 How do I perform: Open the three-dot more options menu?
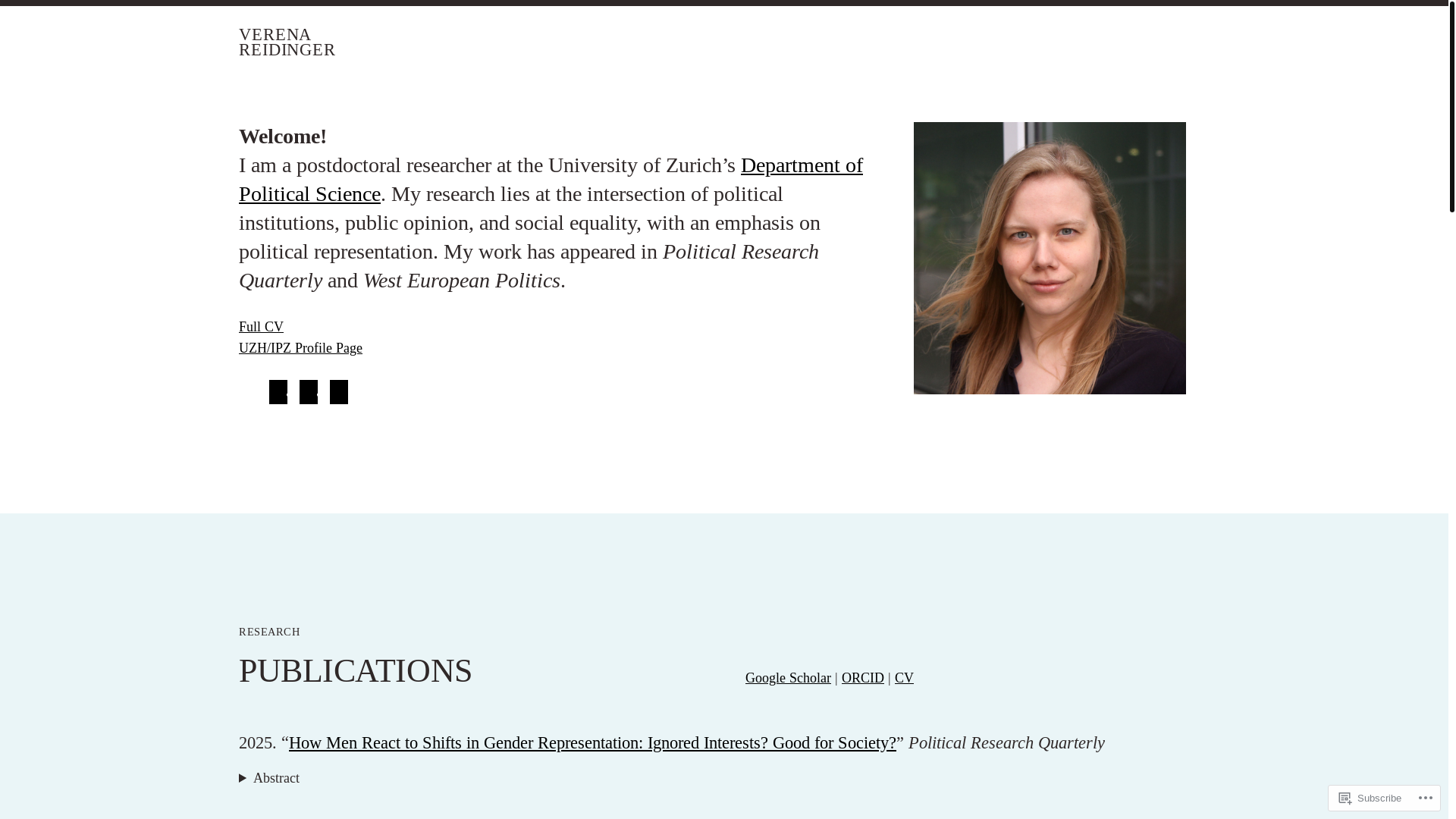click(x=1425, y=798)
